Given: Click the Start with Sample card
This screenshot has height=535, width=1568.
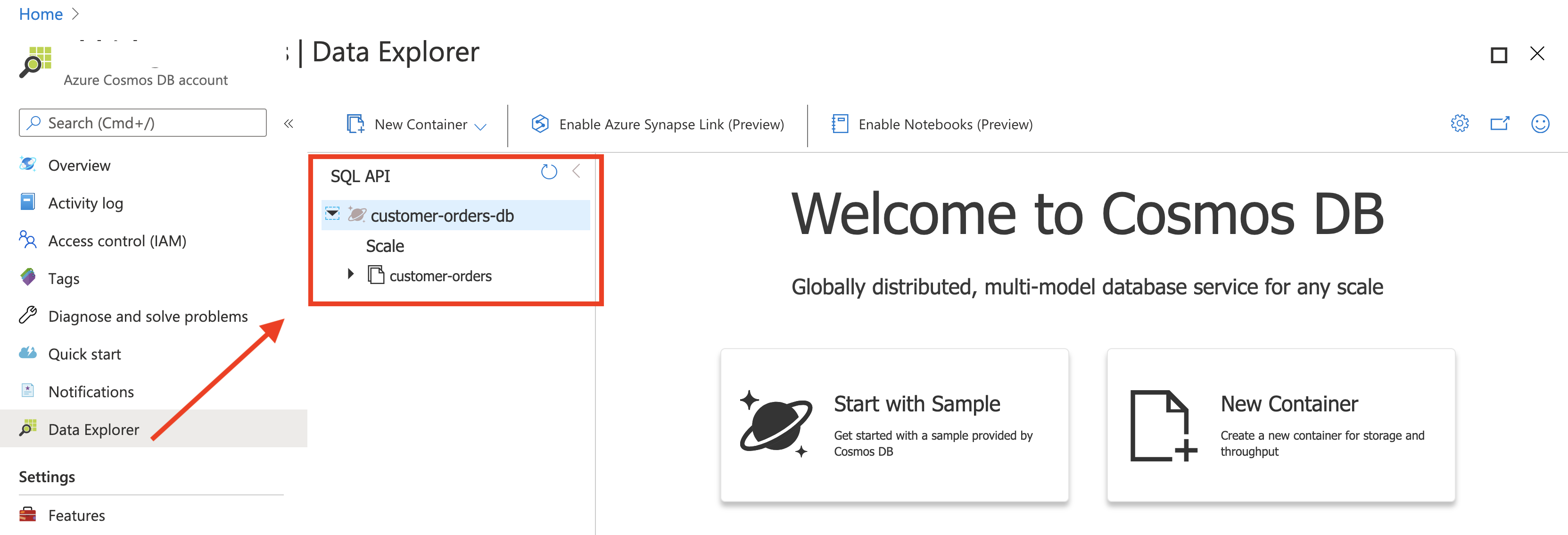Looking at the screenshot, I should [x=893, y=425].
